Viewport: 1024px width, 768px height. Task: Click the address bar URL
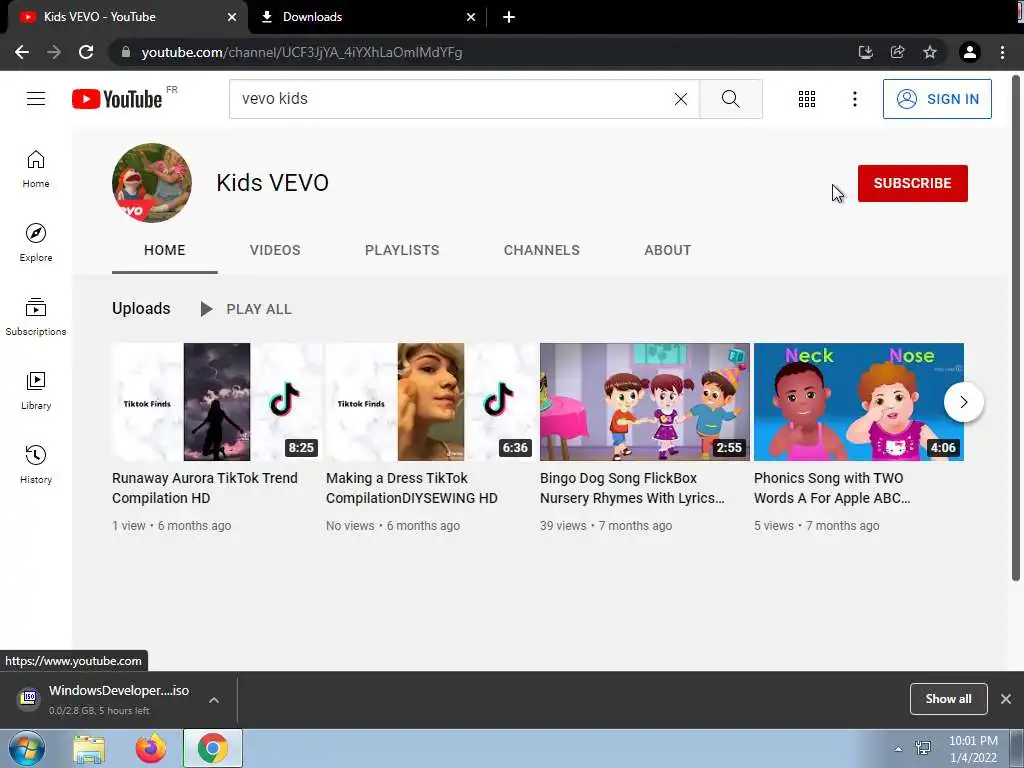click(302, 52)
